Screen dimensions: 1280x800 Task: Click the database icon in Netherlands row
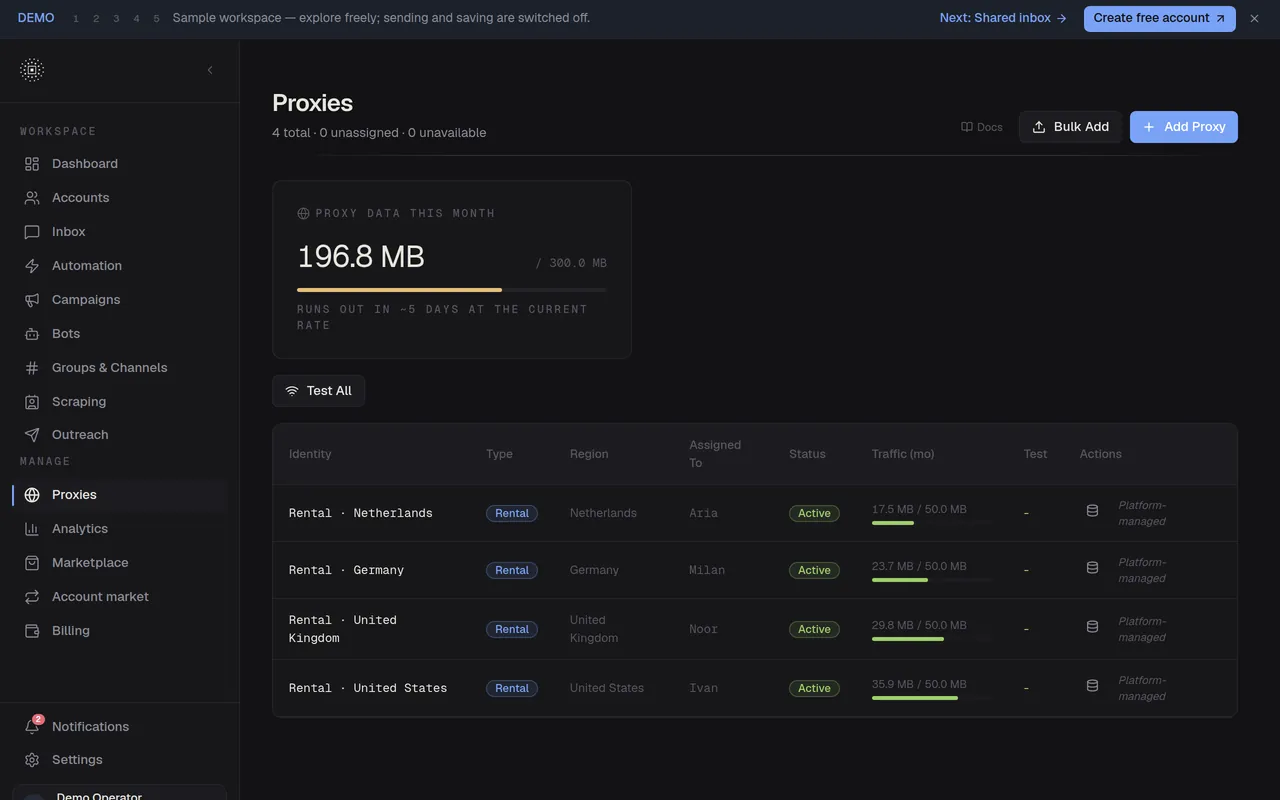coord(1092,511)
